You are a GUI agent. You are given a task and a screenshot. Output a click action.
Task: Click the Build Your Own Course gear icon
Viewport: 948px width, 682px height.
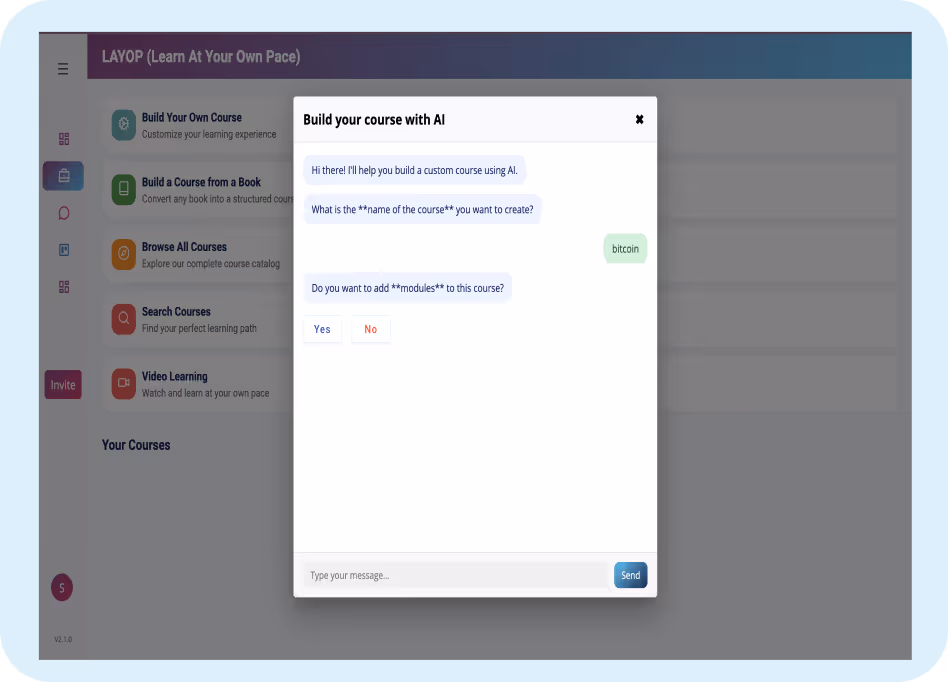(123, 125)
